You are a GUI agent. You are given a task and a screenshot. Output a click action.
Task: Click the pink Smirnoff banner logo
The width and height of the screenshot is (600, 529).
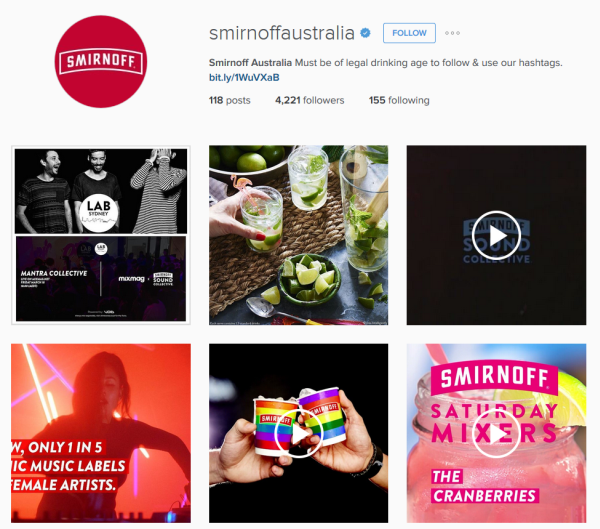point(494,378)
